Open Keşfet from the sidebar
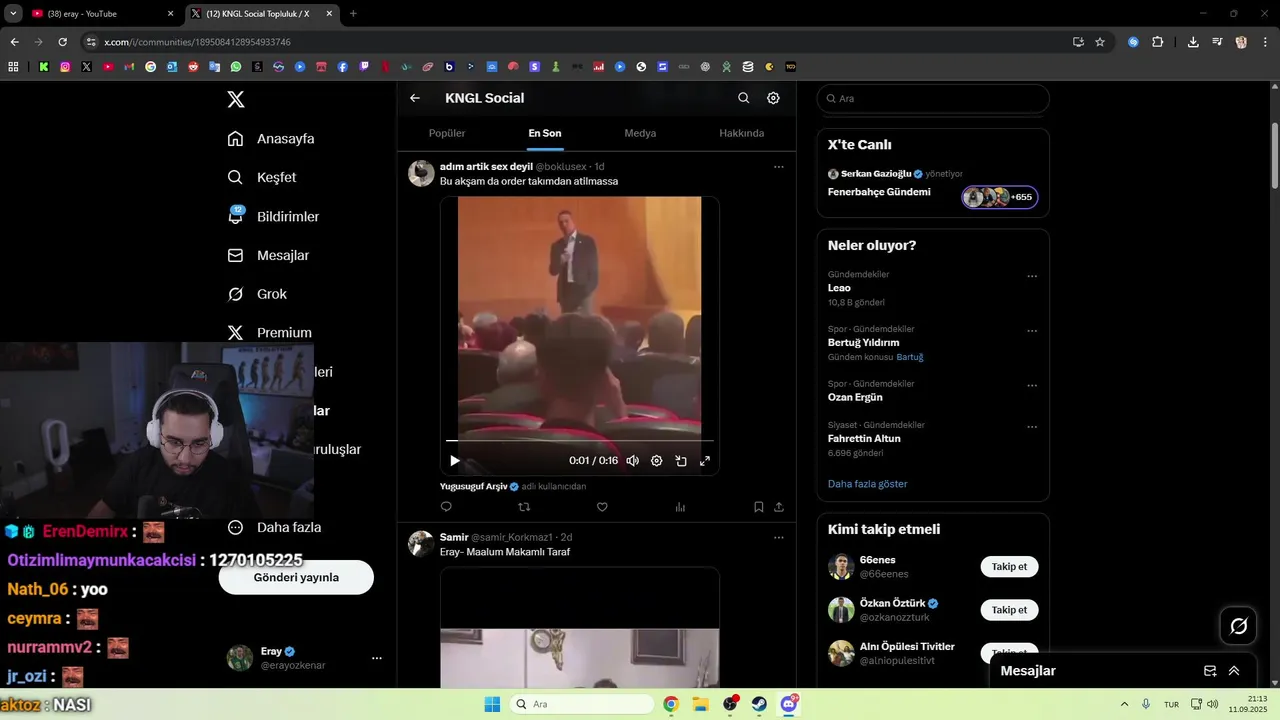This screenshot has width=1280, height=720. [x=262, y=177]
